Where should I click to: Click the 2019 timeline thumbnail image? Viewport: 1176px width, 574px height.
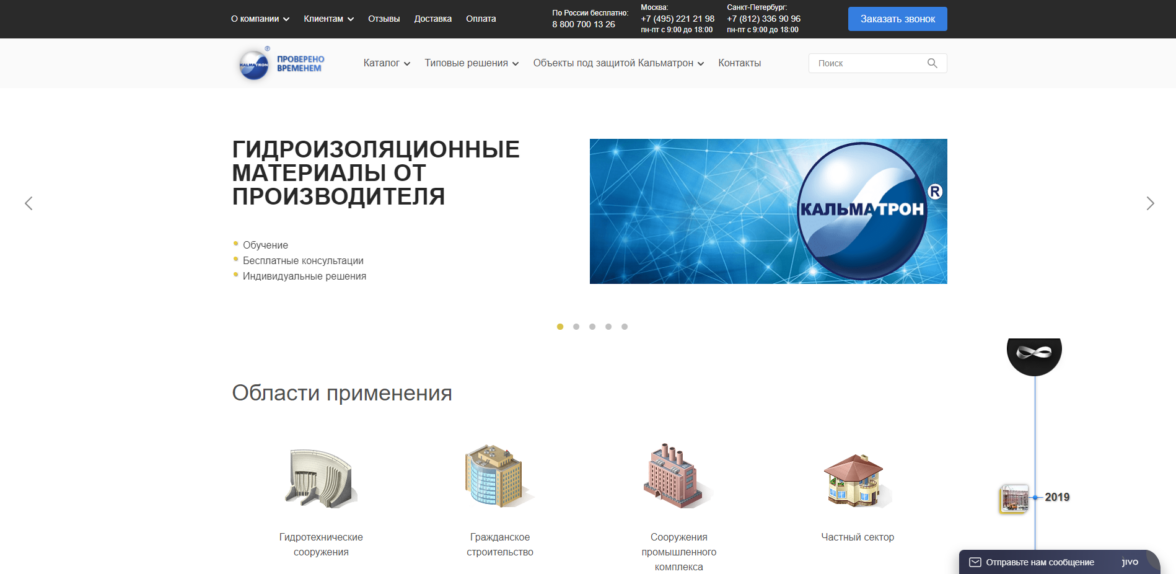click(x=1013, y=499)
